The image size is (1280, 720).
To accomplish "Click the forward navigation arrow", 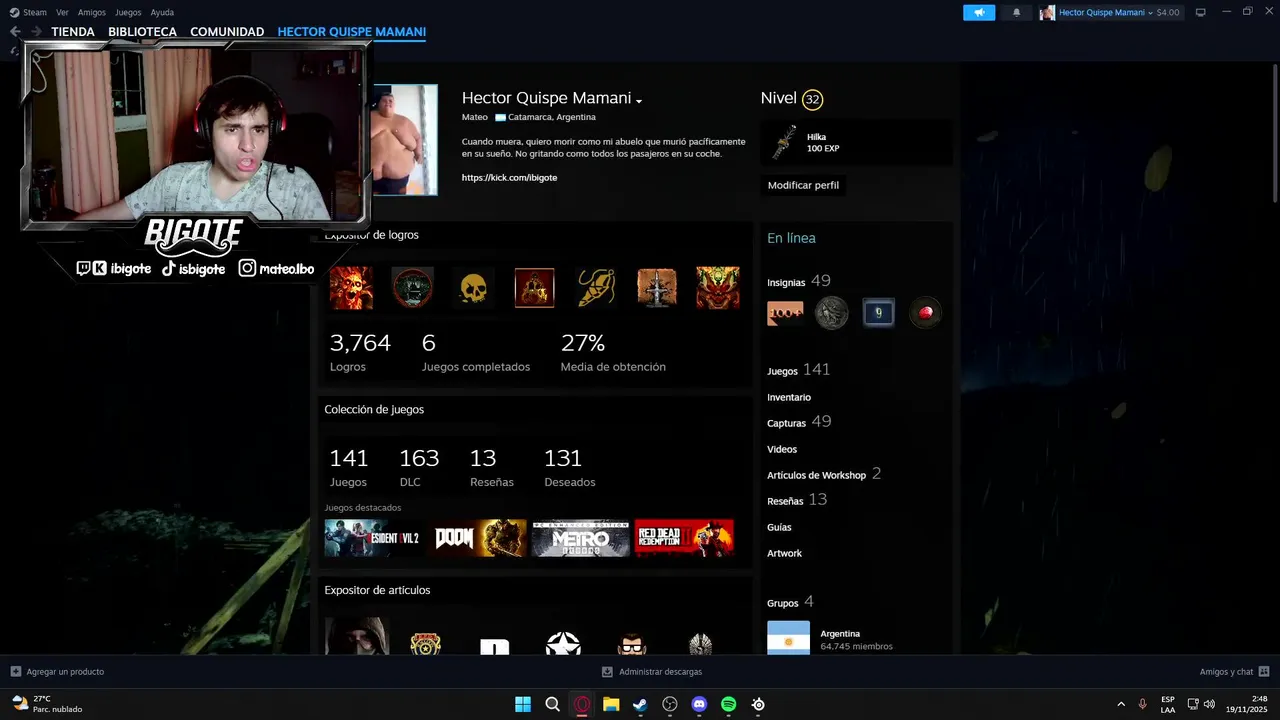I will tap(36, 32).
